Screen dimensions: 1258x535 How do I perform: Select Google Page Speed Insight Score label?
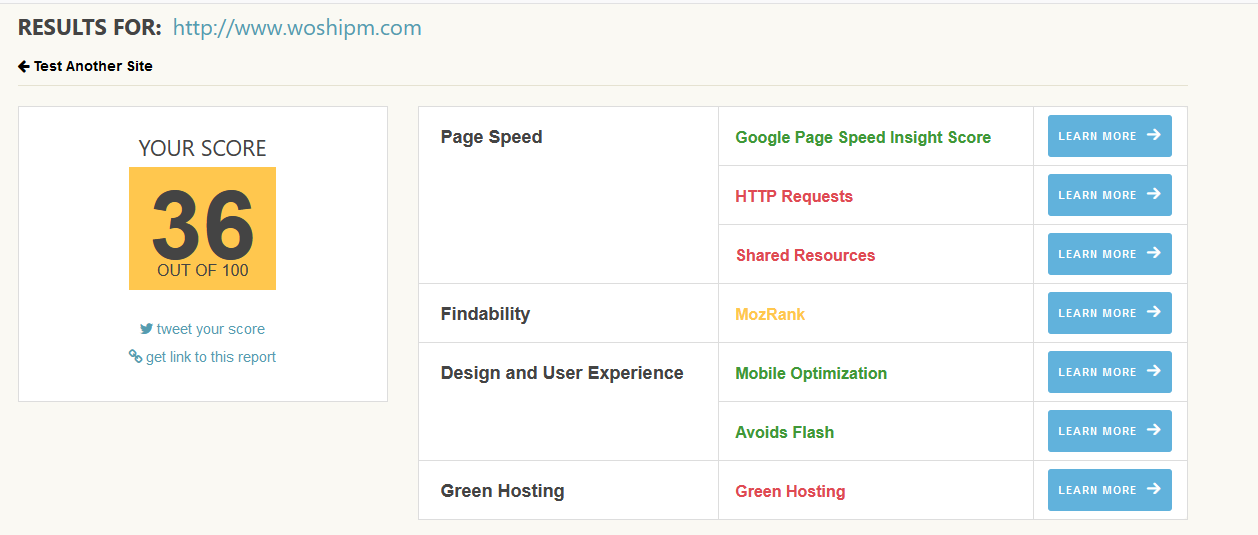(863, 138)
